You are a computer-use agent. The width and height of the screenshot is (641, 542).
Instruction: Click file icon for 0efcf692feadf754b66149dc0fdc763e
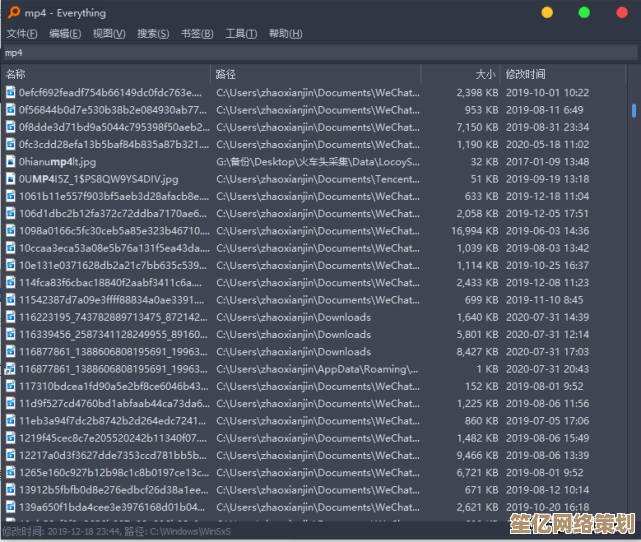point(11,93)
